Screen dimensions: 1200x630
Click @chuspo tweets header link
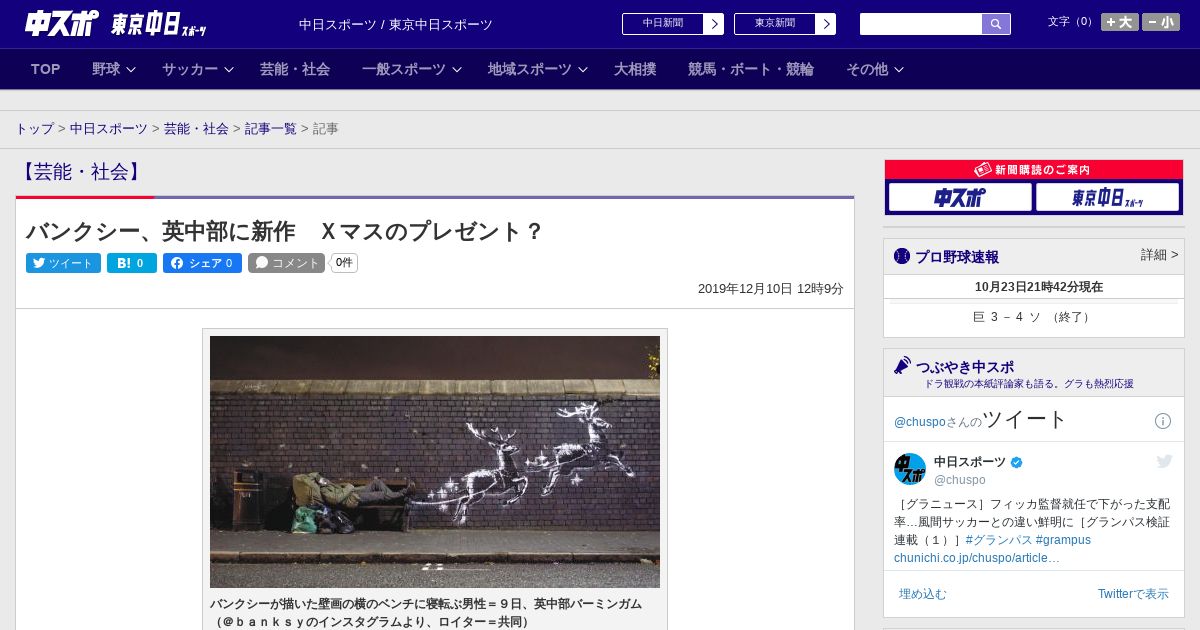(919, 422)
